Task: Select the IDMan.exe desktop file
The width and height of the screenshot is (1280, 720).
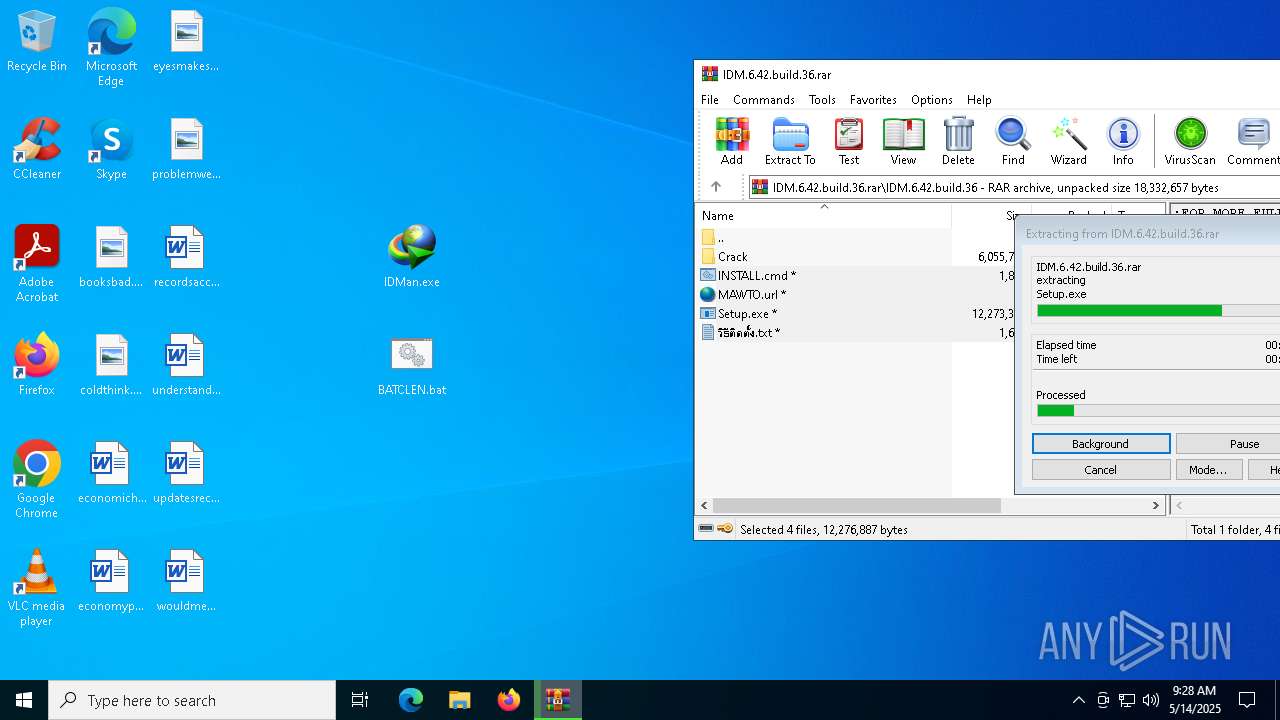Action: tap(412, 257)
